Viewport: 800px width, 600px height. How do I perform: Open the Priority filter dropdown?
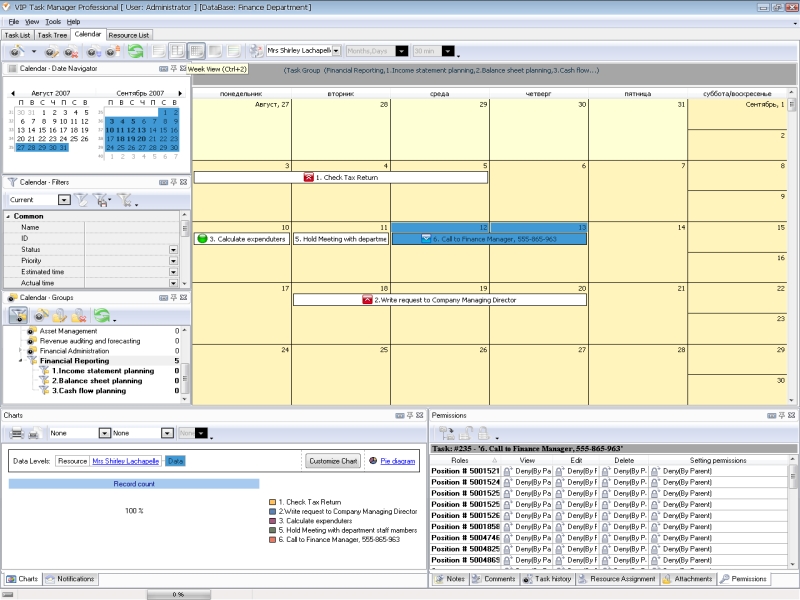(173, 261)
